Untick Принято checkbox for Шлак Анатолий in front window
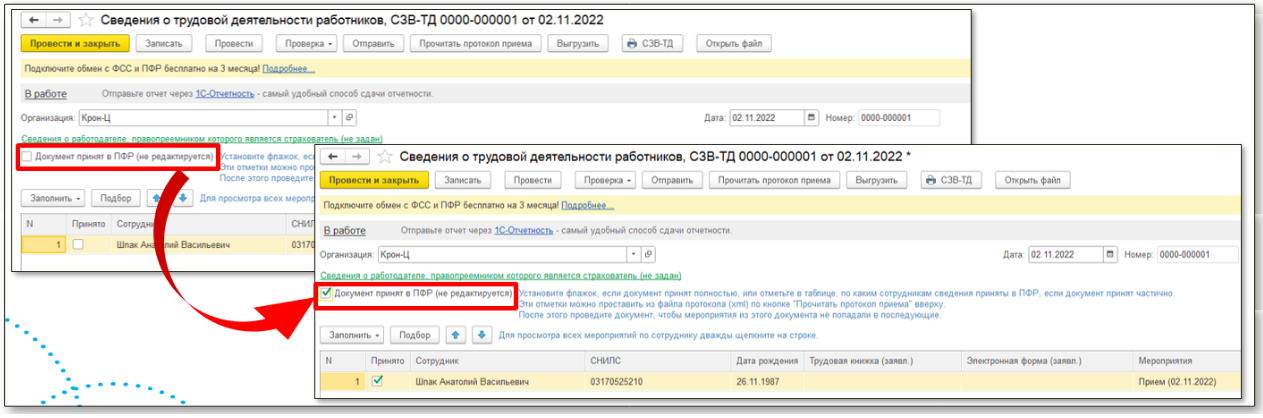 [x=377, y=381]
